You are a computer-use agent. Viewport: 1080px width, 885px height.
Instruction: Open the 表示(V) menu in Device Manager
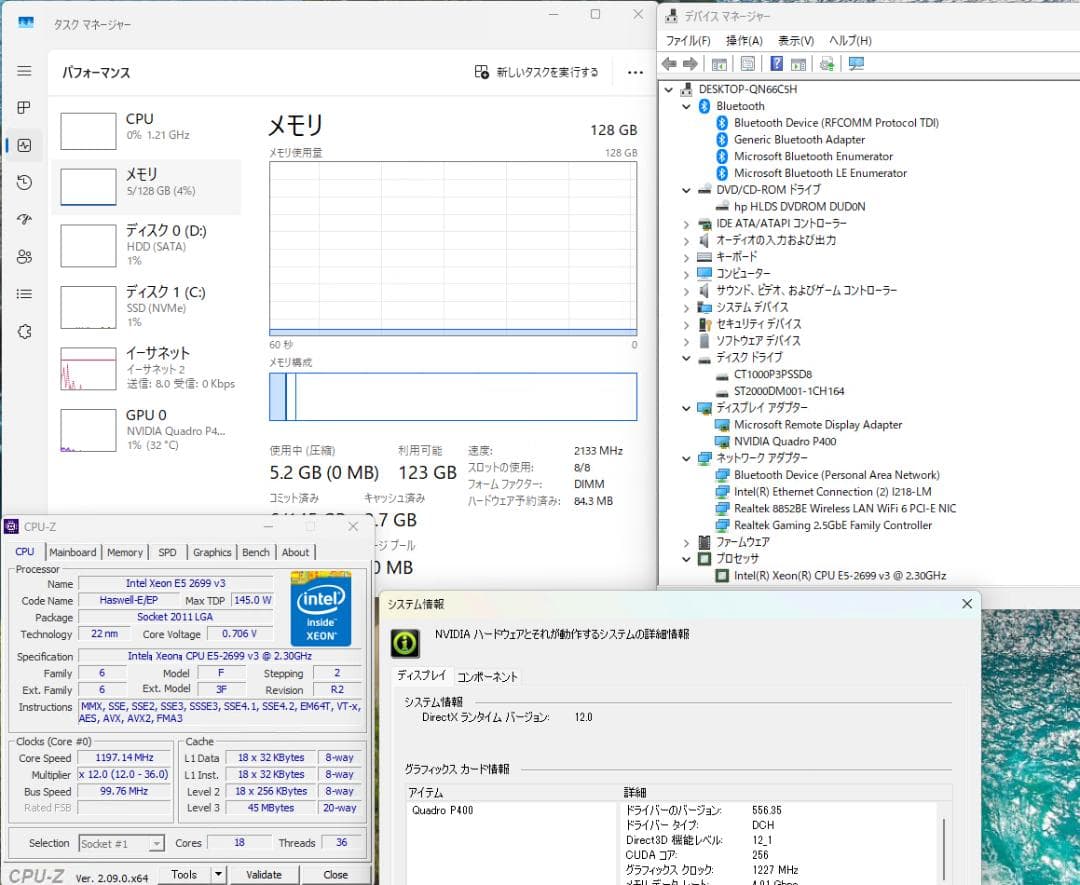[795, 40]
